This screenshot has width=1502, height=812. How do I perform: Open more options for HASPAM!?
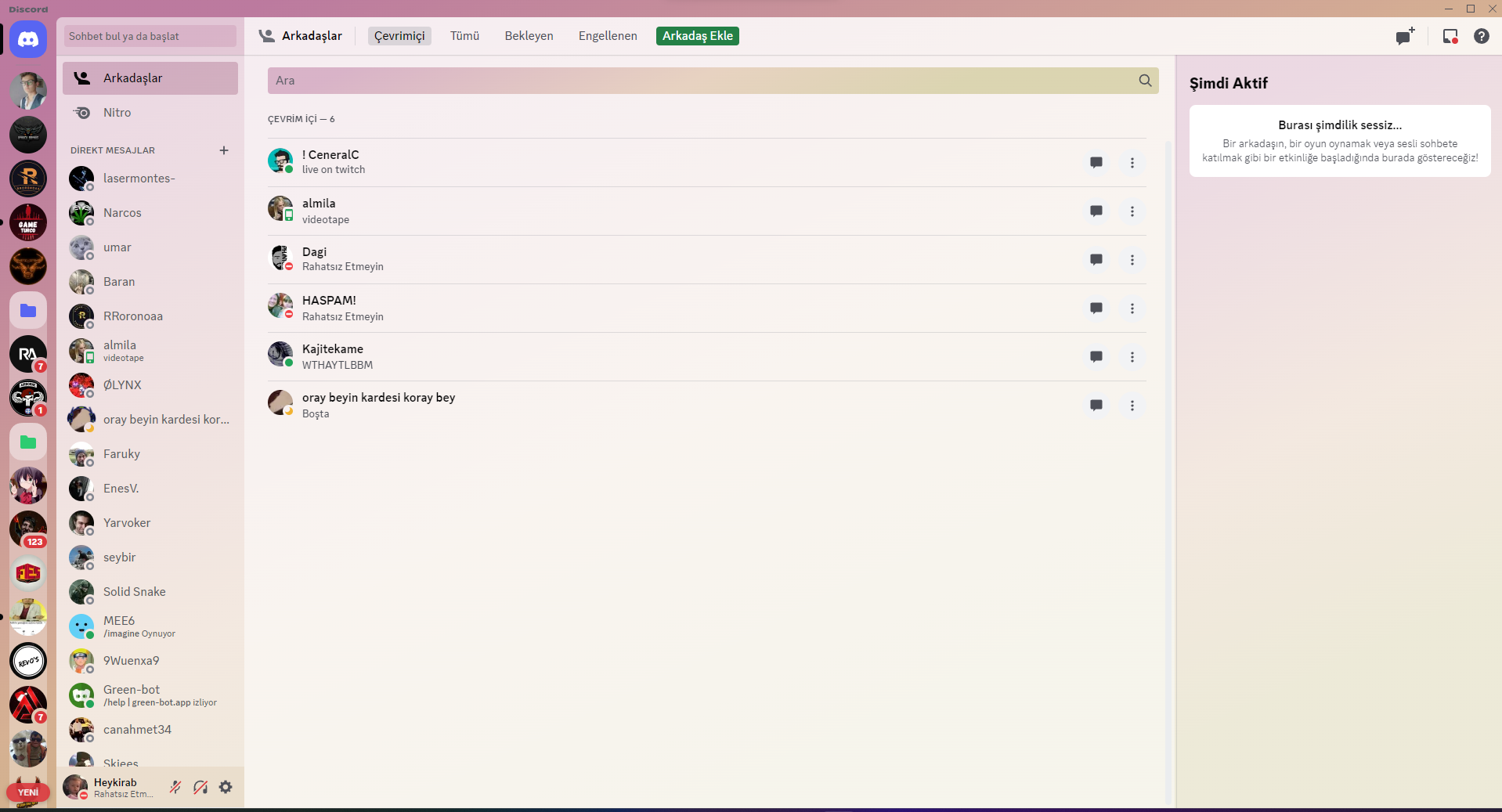(1132, 309)
